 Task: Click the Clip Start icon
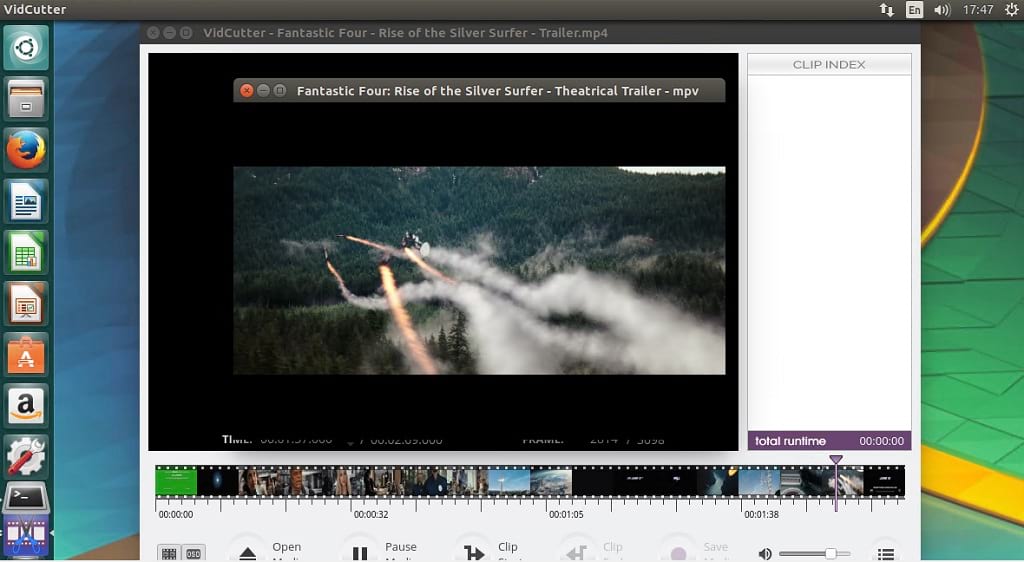(x=473, y=554)
